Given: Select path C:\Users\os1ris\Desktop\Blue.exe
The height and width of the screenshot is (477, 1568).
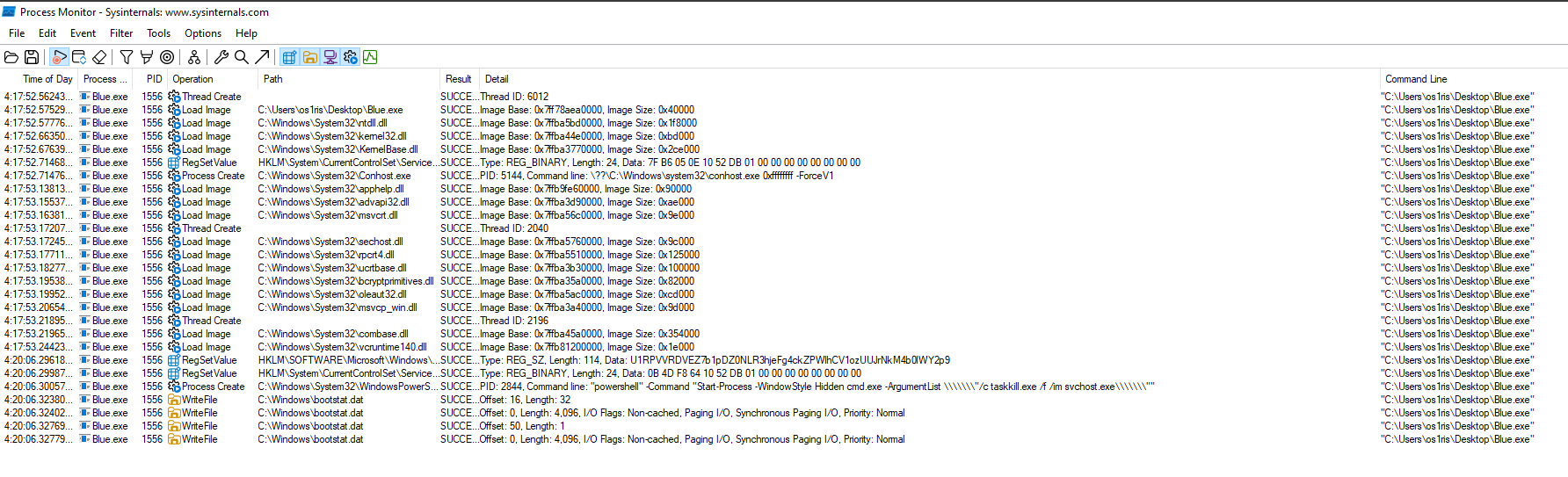Looking at the screenshot, I should (x=330, y=110).
